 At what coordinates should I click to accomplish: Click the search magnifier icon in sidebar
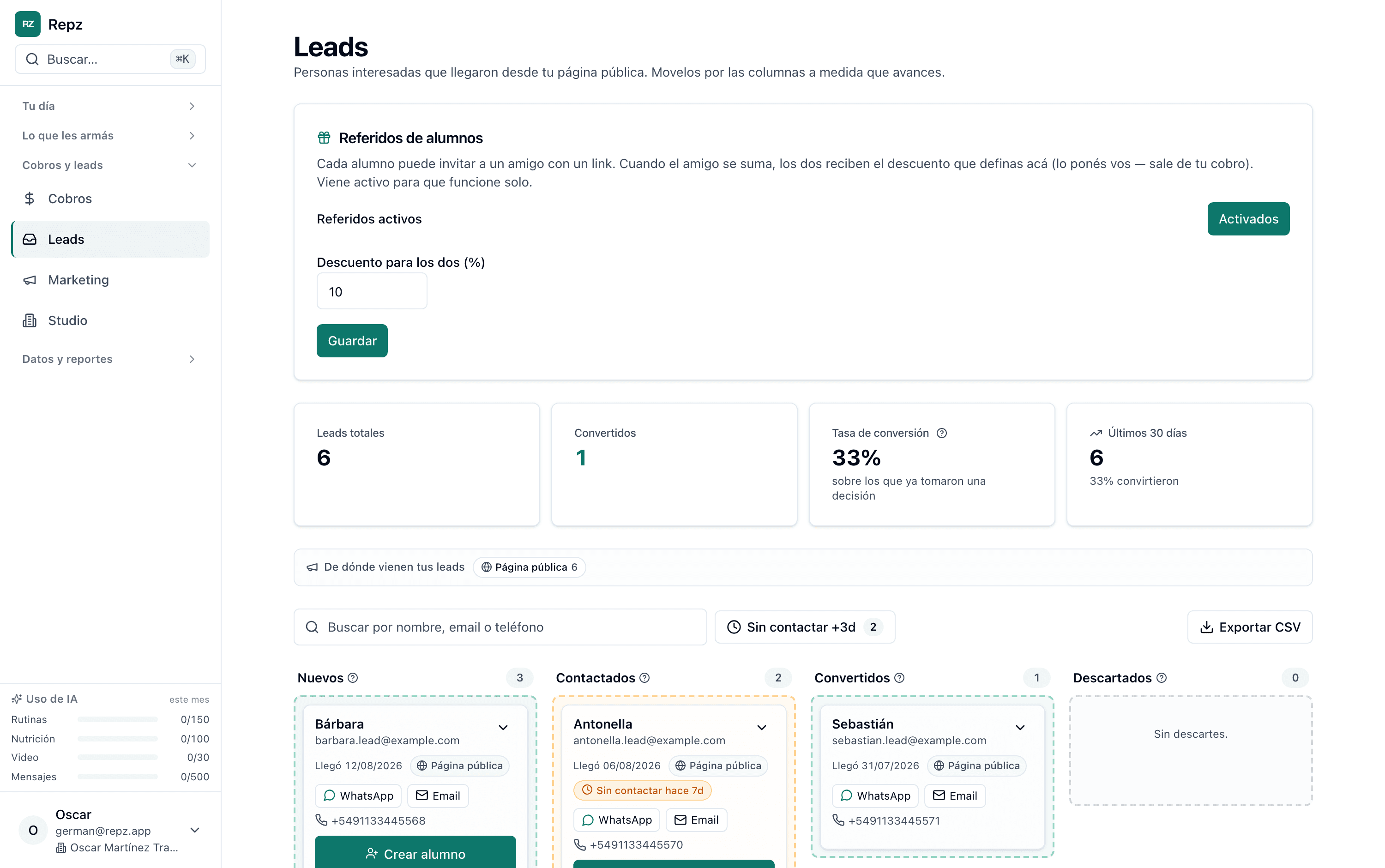33,59
